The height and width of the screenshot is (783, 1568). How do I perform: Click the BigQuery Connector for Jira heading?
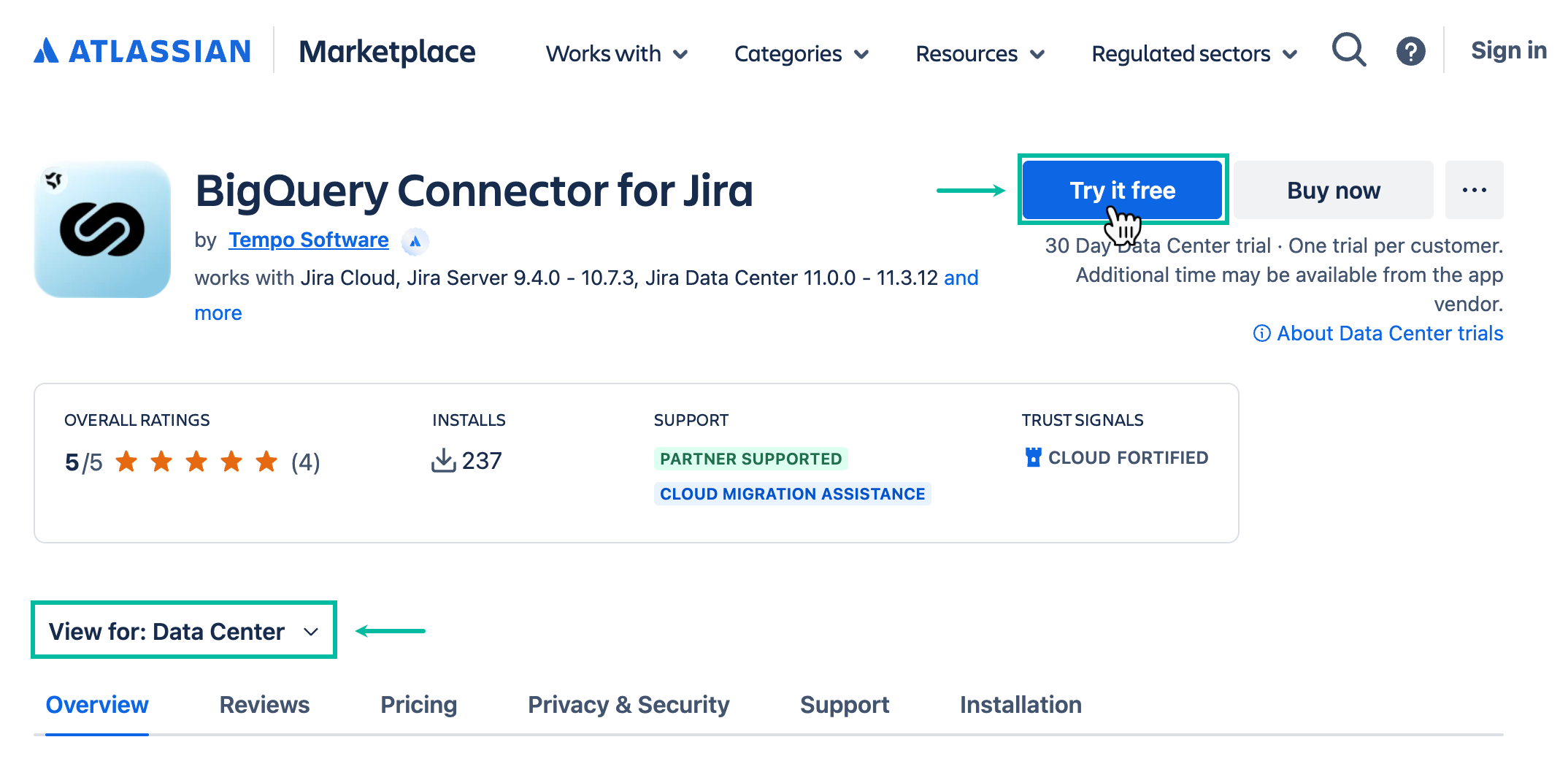click(474, 191)
